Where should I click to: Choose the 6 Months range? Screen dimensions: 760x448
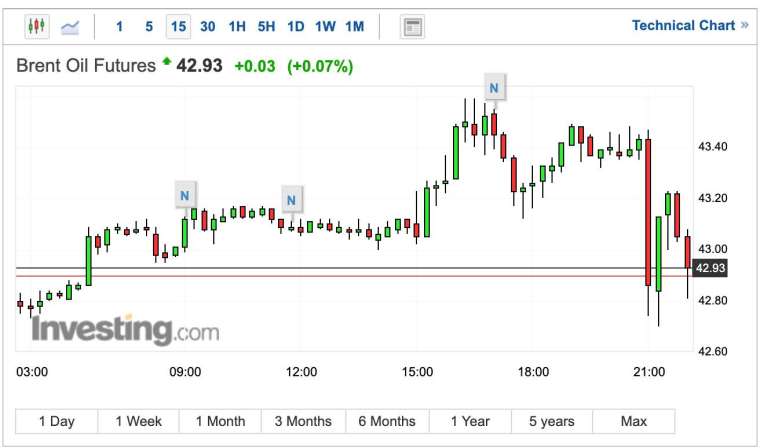click(x=387, y=421)
